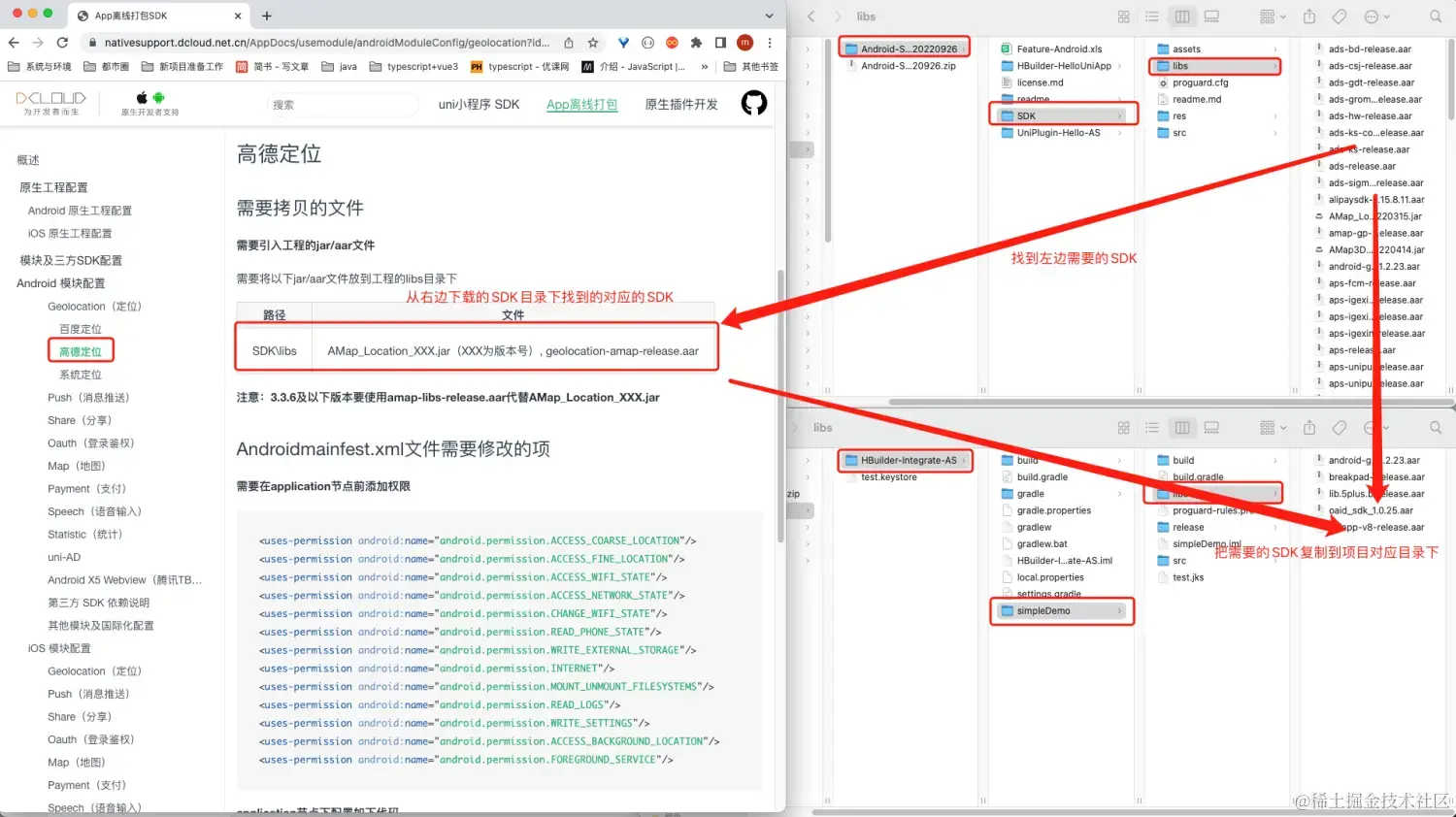This screenshot has height=817, width=1456.
Task: Switch to icon view in the Android-S…20220926 Finder window
Action: coord(1124,16)
